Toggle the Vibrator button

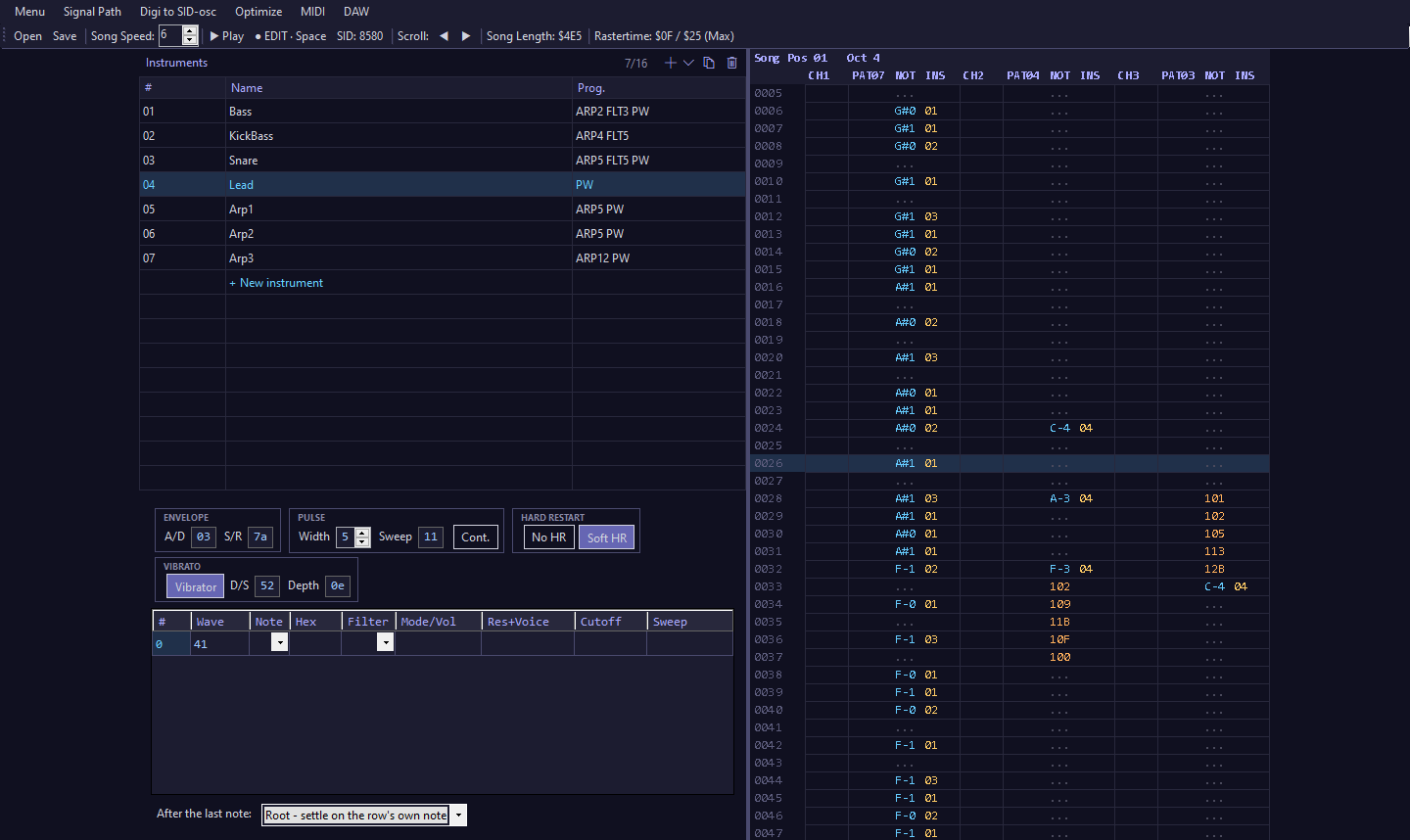pos(196,586)
